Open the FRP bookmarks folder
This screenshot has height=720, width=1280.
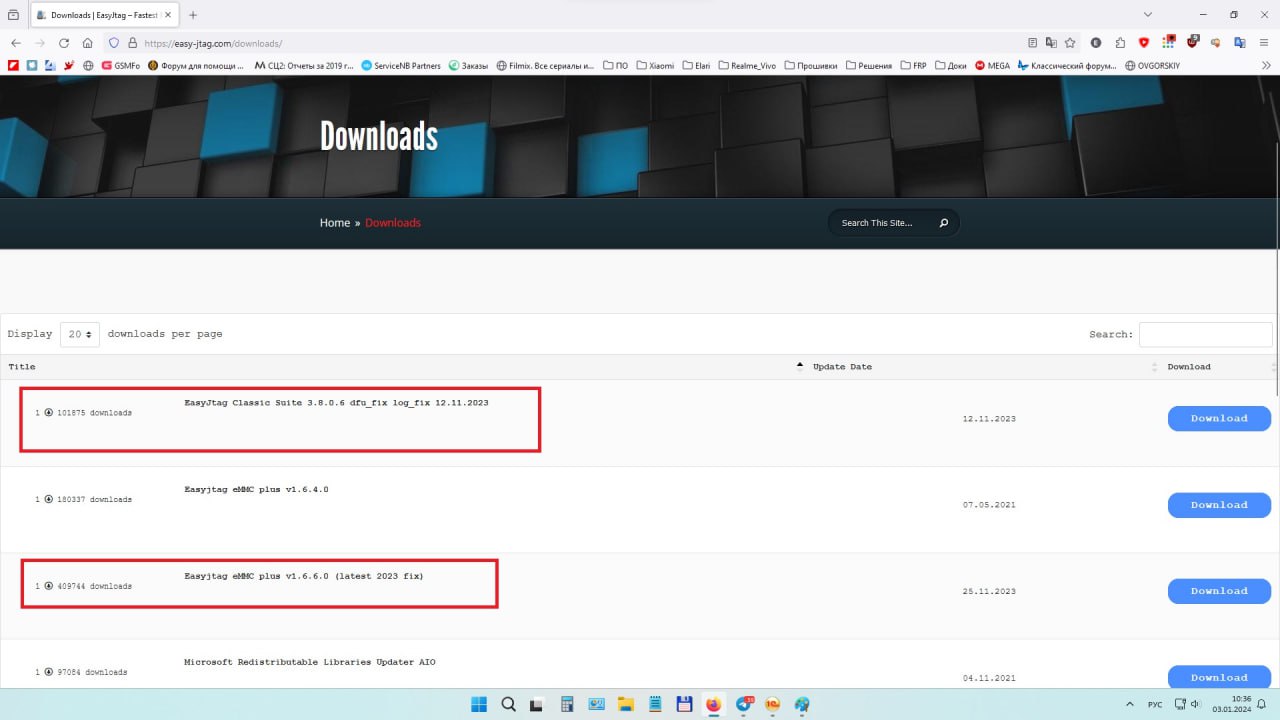click(912, 65)
